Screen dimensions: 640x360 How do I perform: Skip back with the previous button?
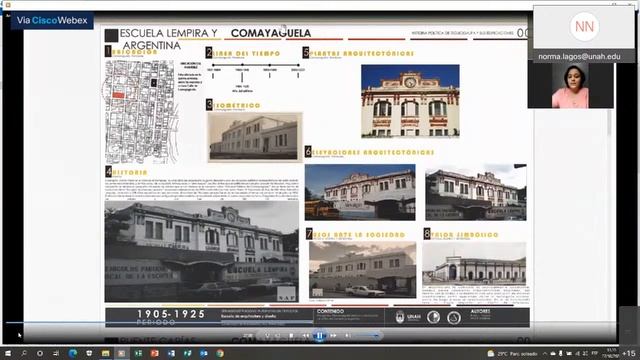(306, 336)
